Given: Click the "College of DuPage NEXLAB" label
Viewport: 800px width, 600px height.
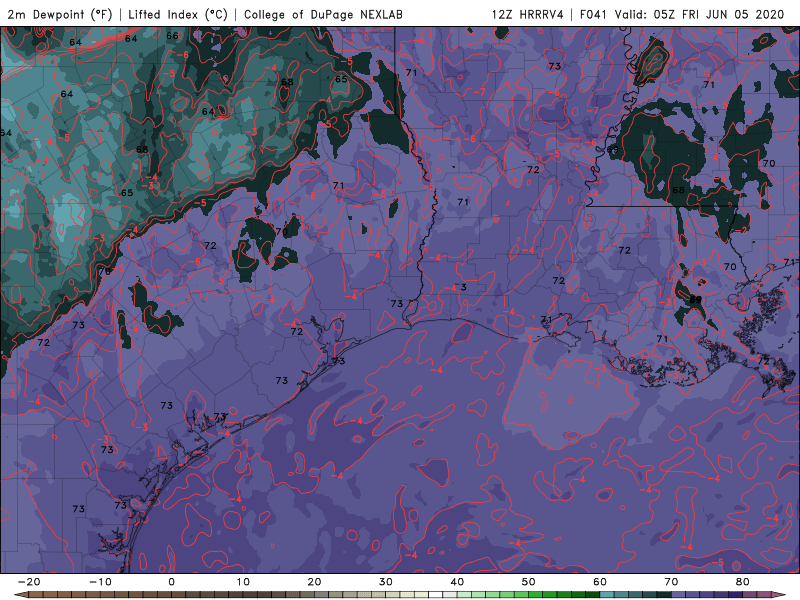Looking at the screenshot, I should coord(323,14).
